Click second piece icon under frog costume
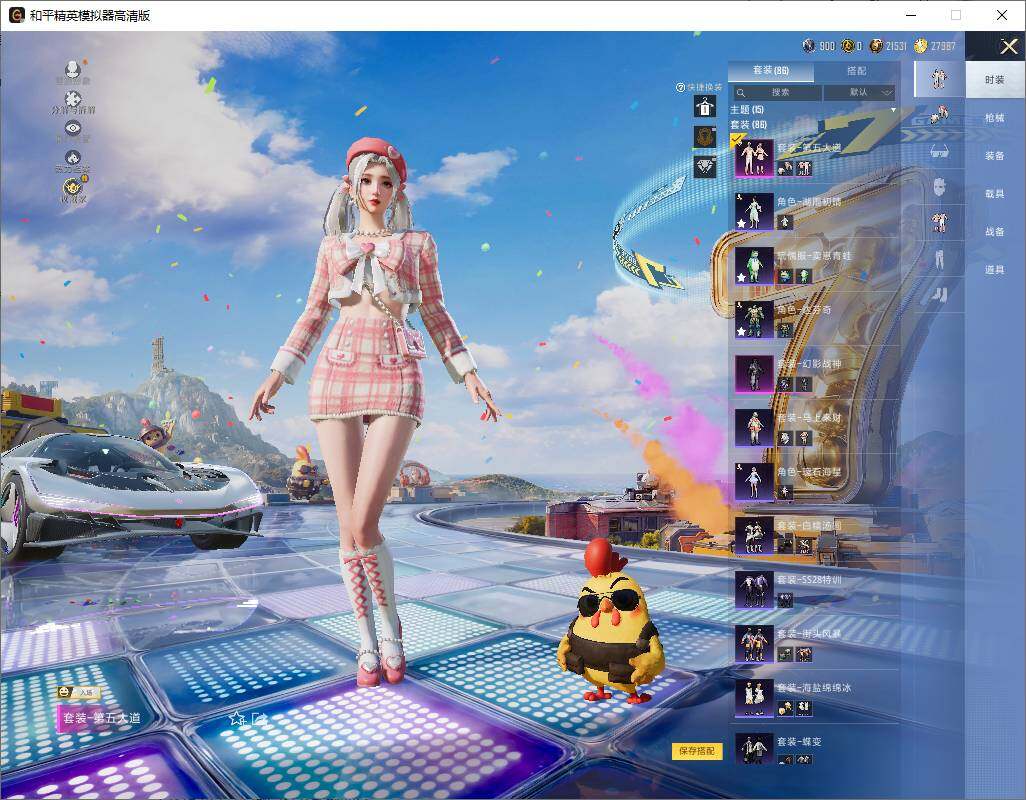 click(x=804, y=276)
